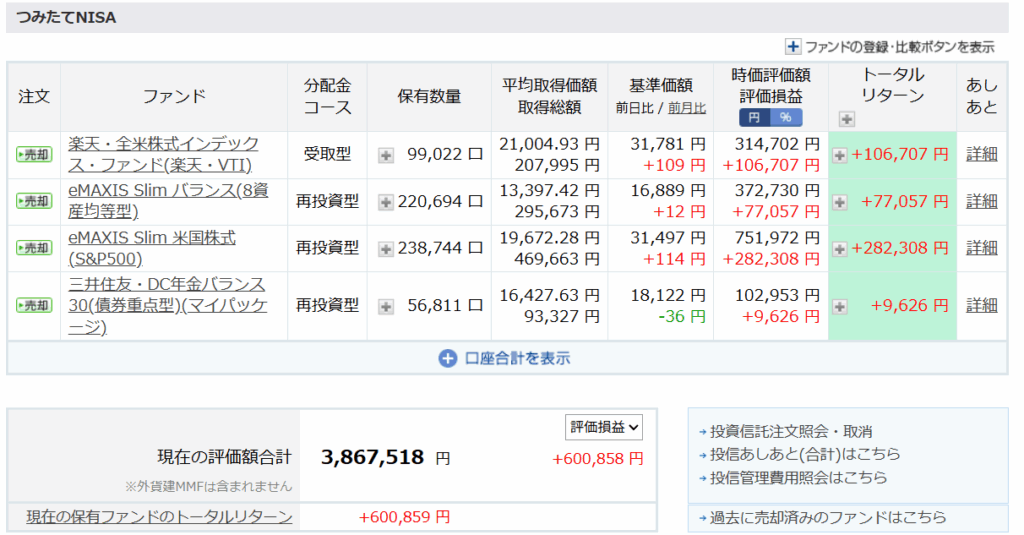The width and height of the screenshot is (1024, 535).
Task: Expand plus icon beside 238,744 口 quantity
Action: tap(386, 249)
